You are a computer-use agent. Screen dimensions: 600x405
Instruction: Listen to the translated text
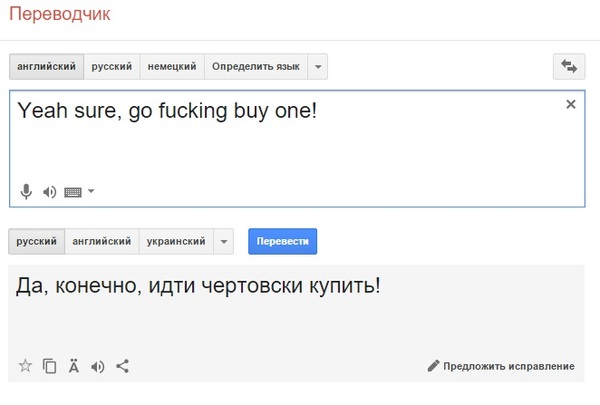(x=98, y=367)
